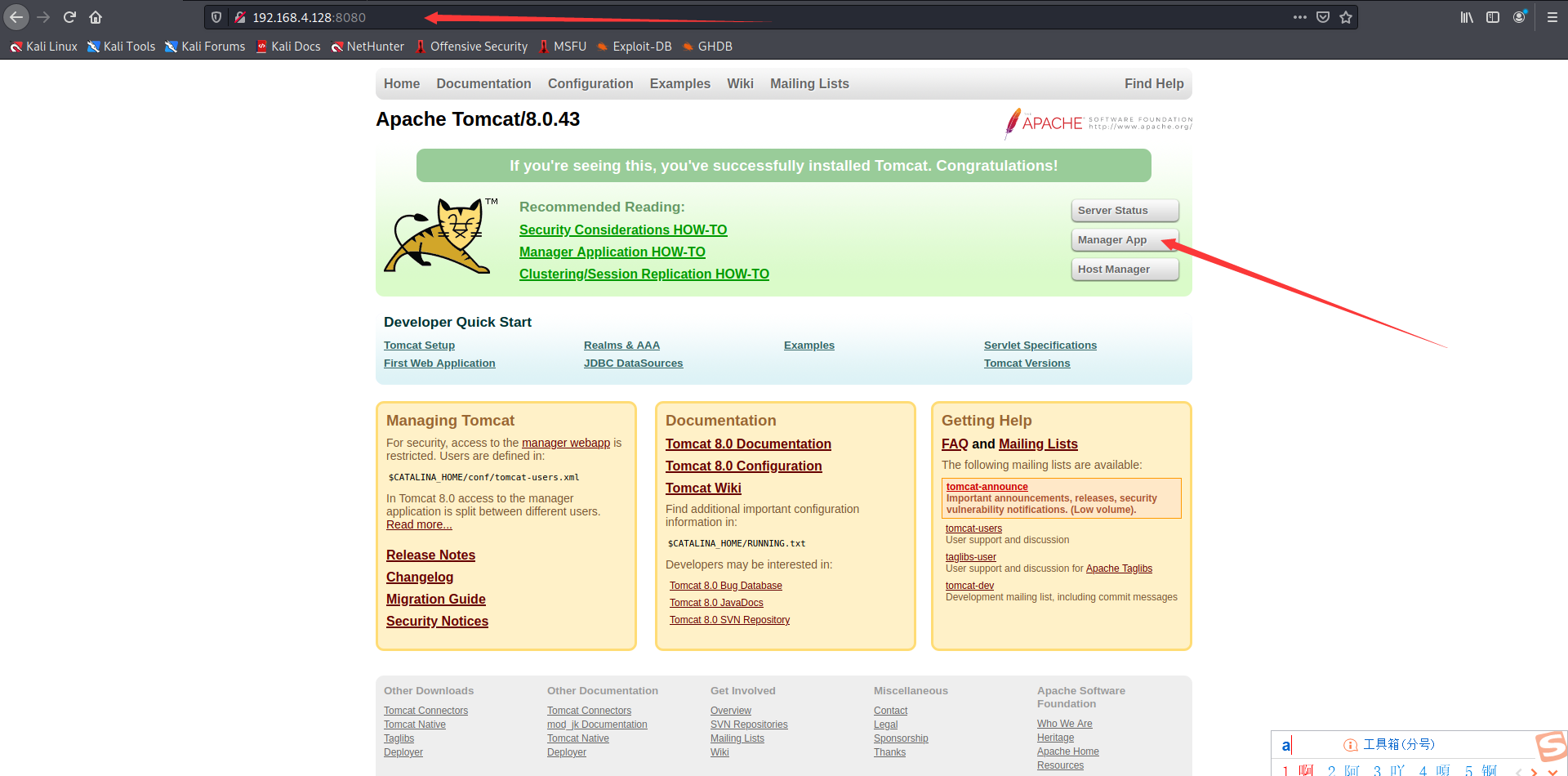The image size is (1568, 776).
Task: Toggle the browser sidebar view
Action: [x=1493, y=17]
